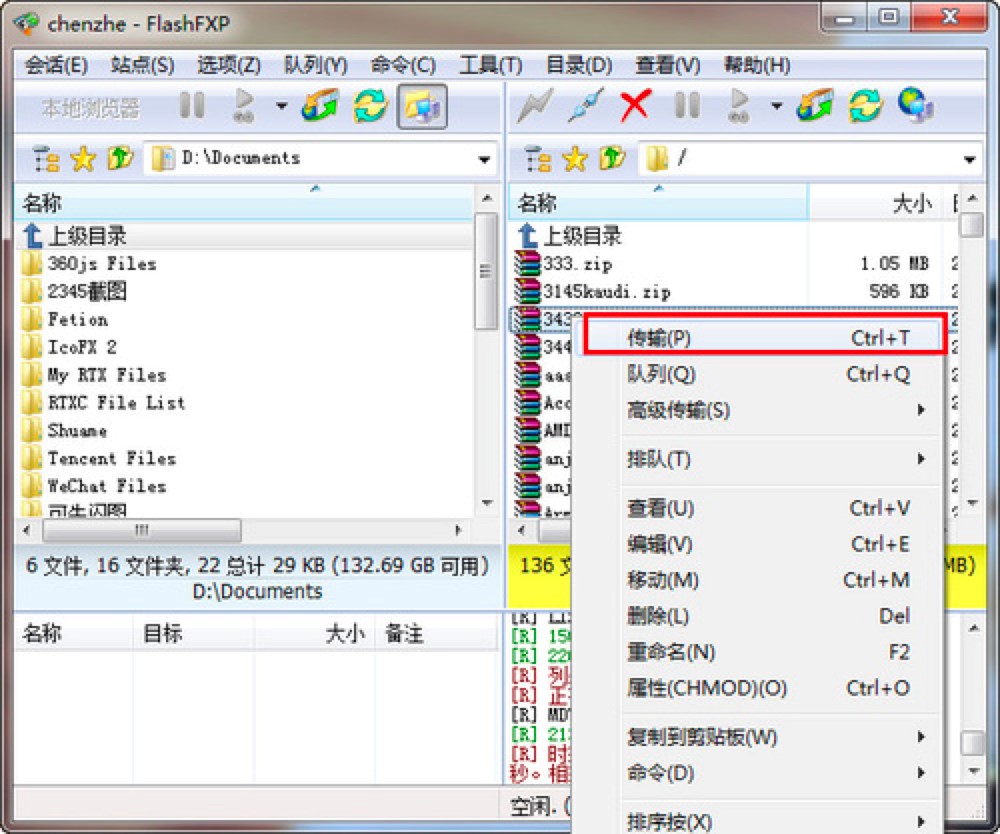Screen dimensions: 1000x834
Task: Go up a folder in remote pane
Action: point(612,158)
